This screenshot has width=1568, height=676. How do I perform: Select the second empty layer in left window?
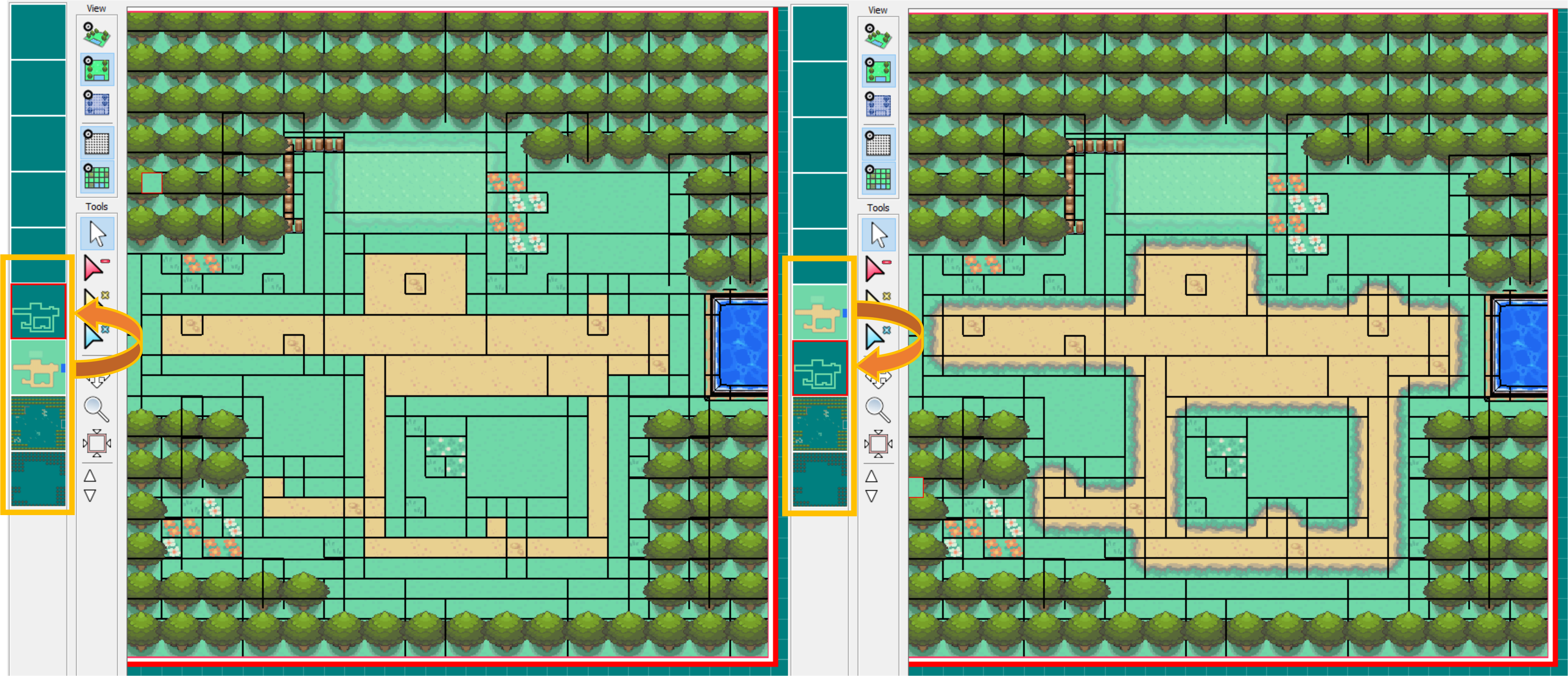pos(38,88)
